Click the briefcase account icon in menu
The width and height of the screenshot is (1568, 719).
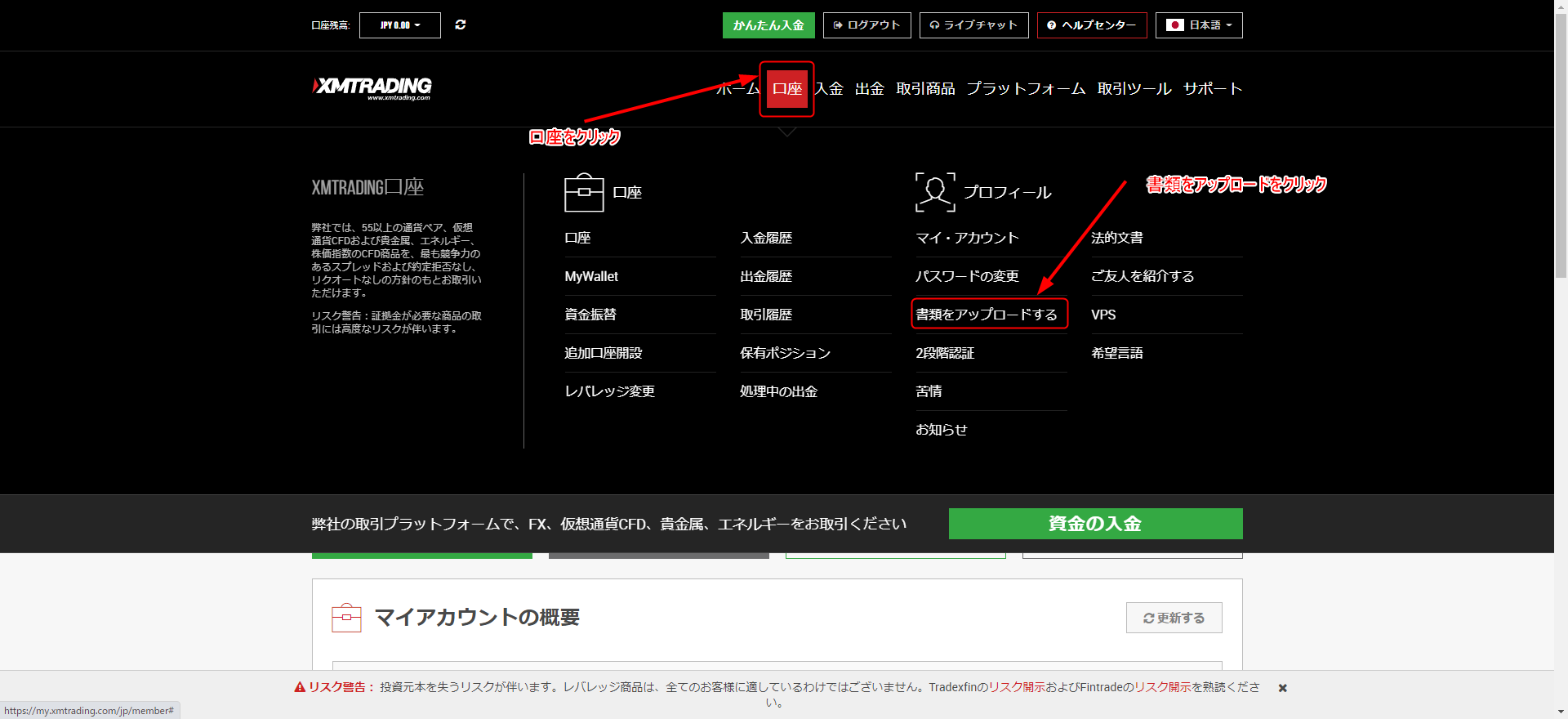[x=584, y=193]
